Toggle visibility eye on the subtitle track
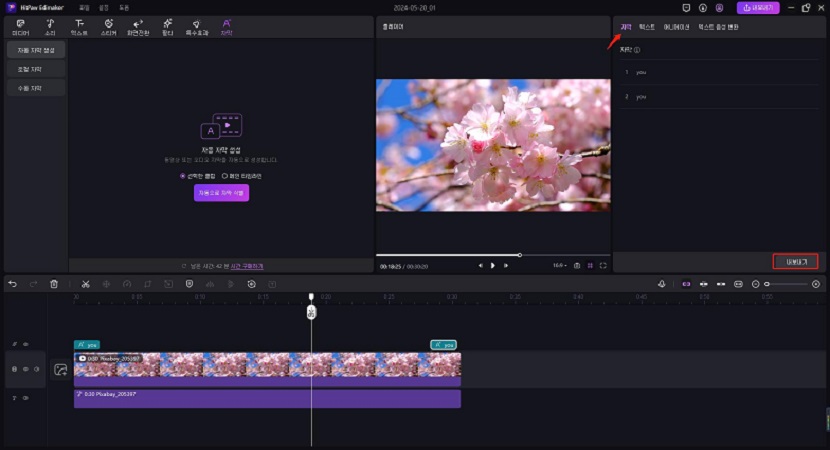The height and width of the screenshot is (450, 830). click(25, 343)
